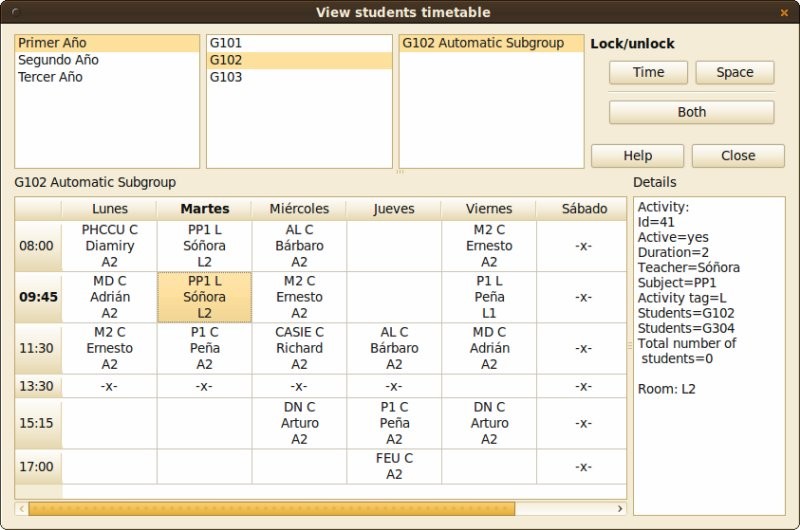The width and height of the screenshot is (800, 530).
Task: Select M2 C Ernesto cell Miércoles 09:45
Action: (x=299, y=297)
